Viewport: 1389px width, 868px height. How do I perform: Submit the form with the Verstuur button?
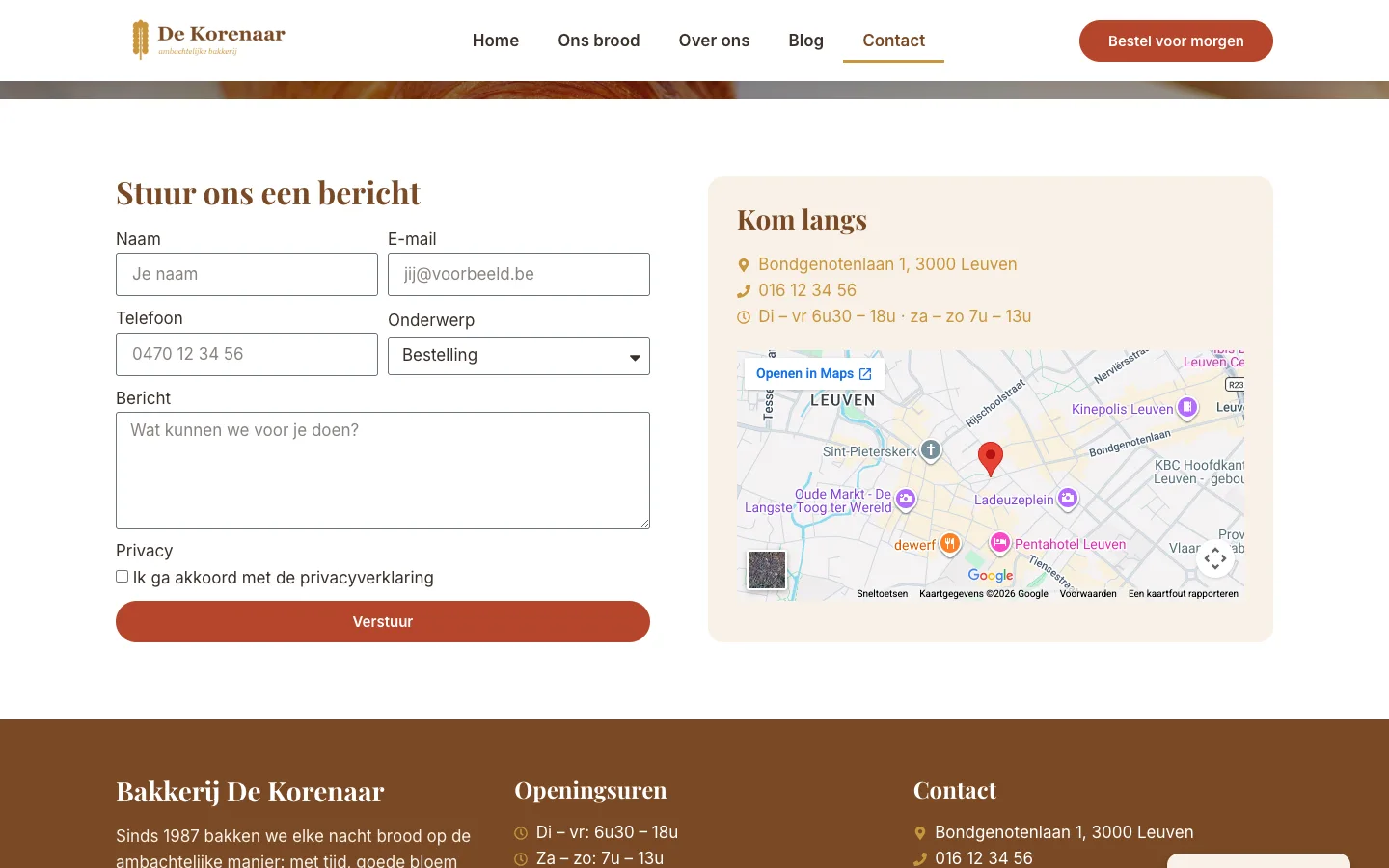(x=383, y=622)
